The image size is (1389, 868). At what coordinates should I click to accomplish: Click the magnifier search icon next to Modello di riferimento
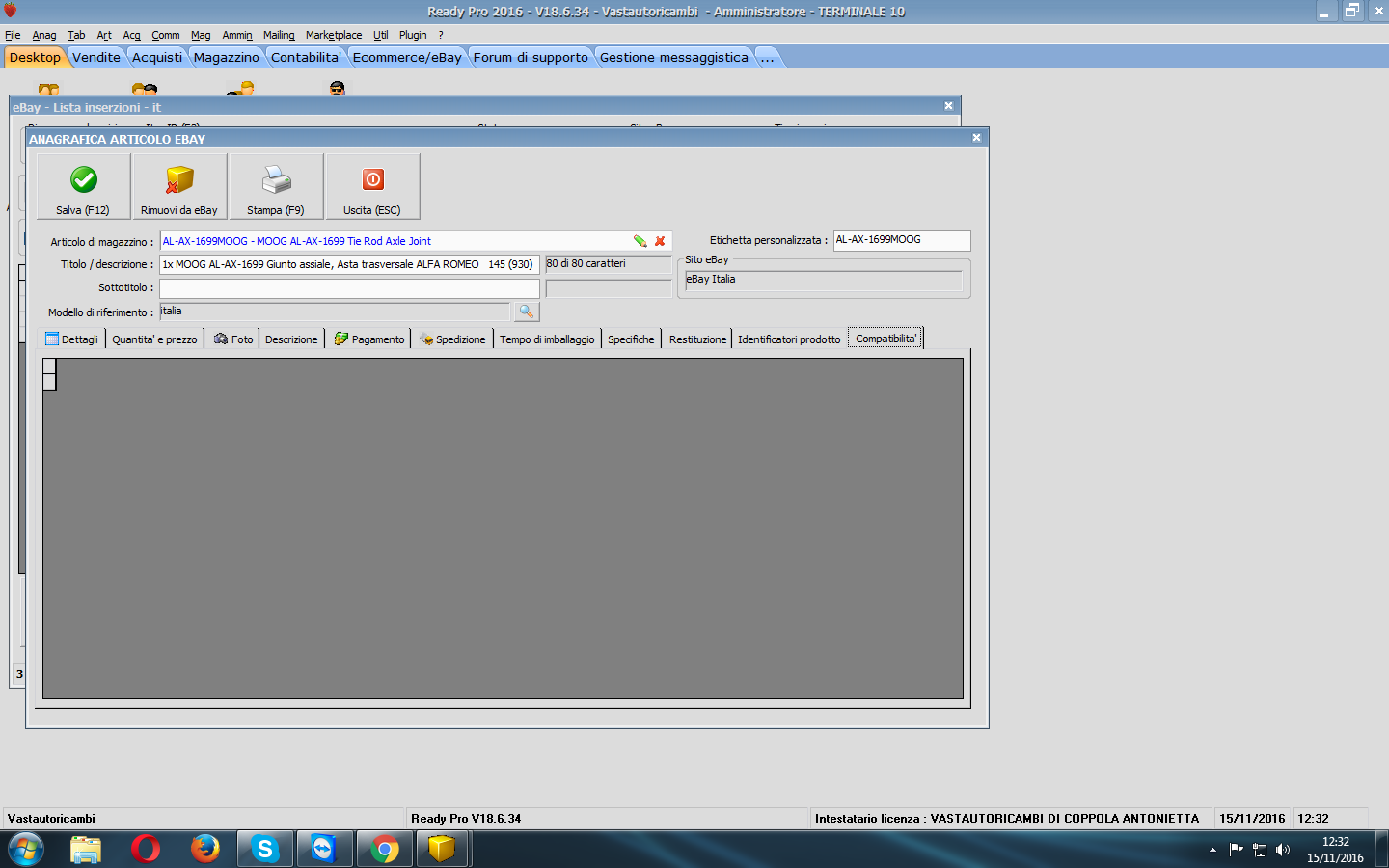coord(527,312)
